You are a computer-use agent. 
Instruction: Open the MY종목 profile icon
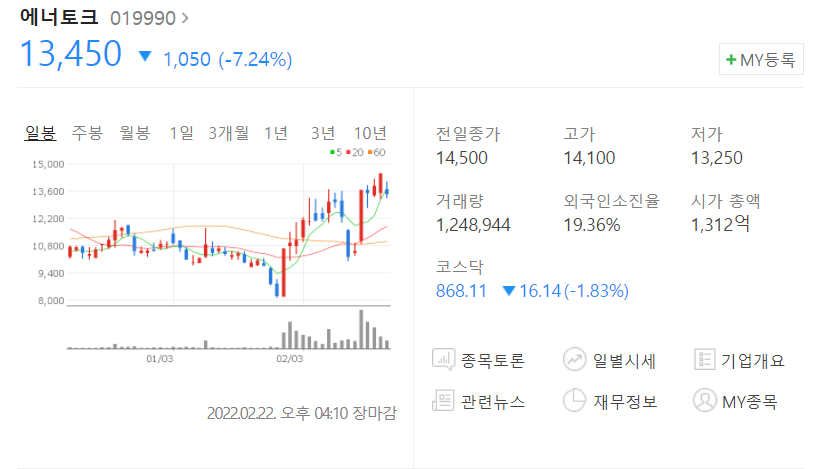coord(704,401)
